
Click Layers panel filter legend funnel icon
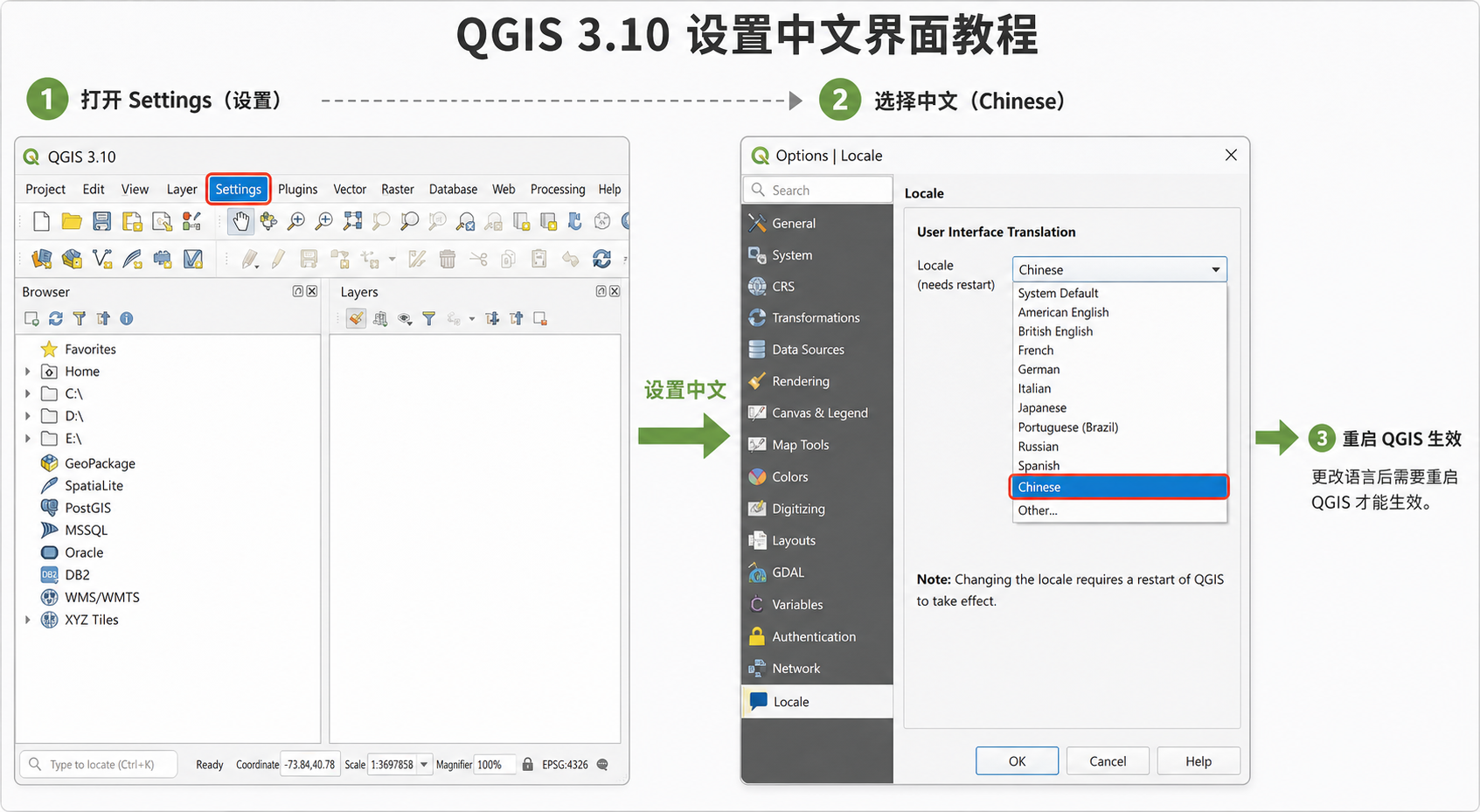(x=428, y=319)
